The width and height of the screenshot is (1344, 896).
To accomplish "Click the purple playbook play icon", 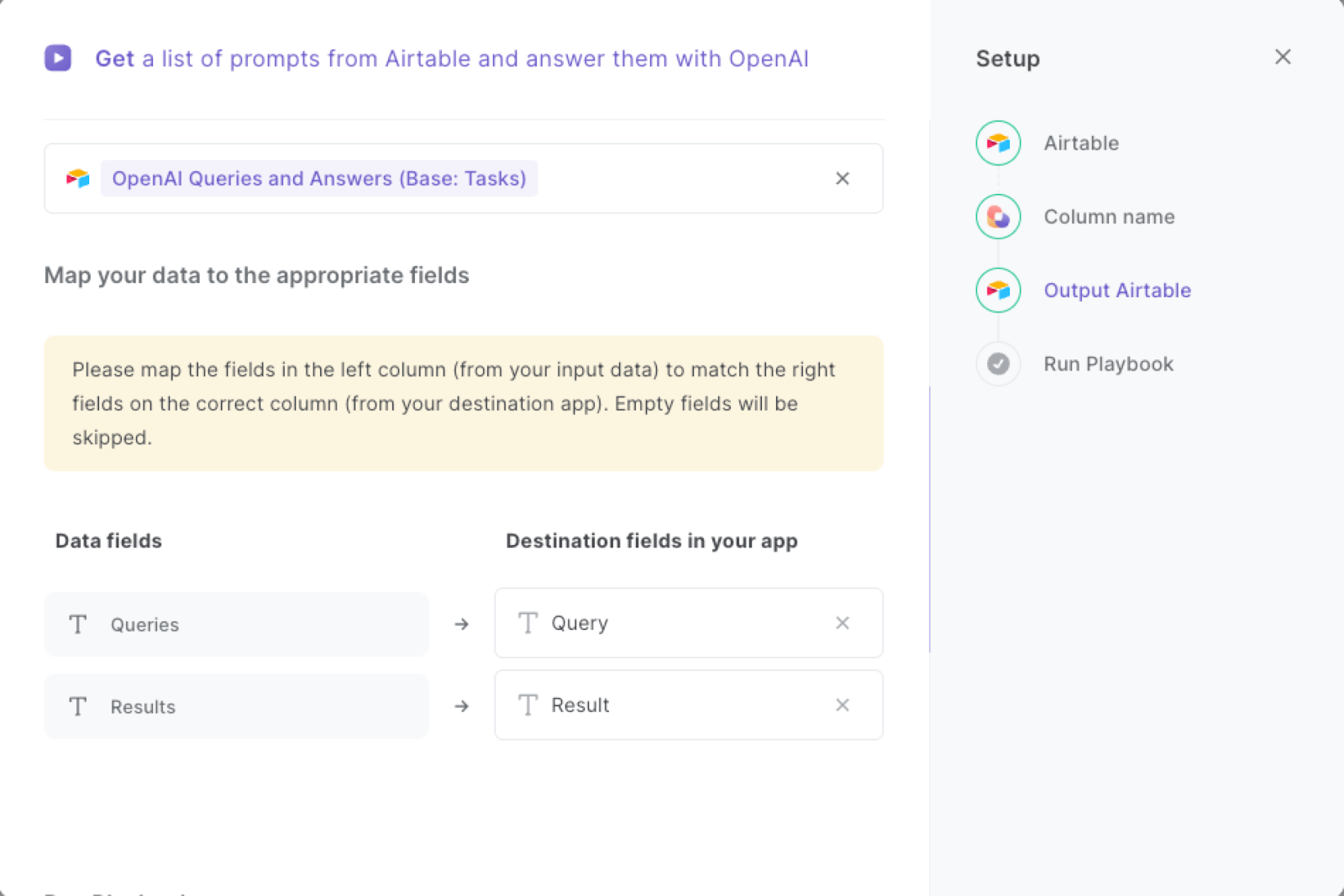I will tap(57, 58).
